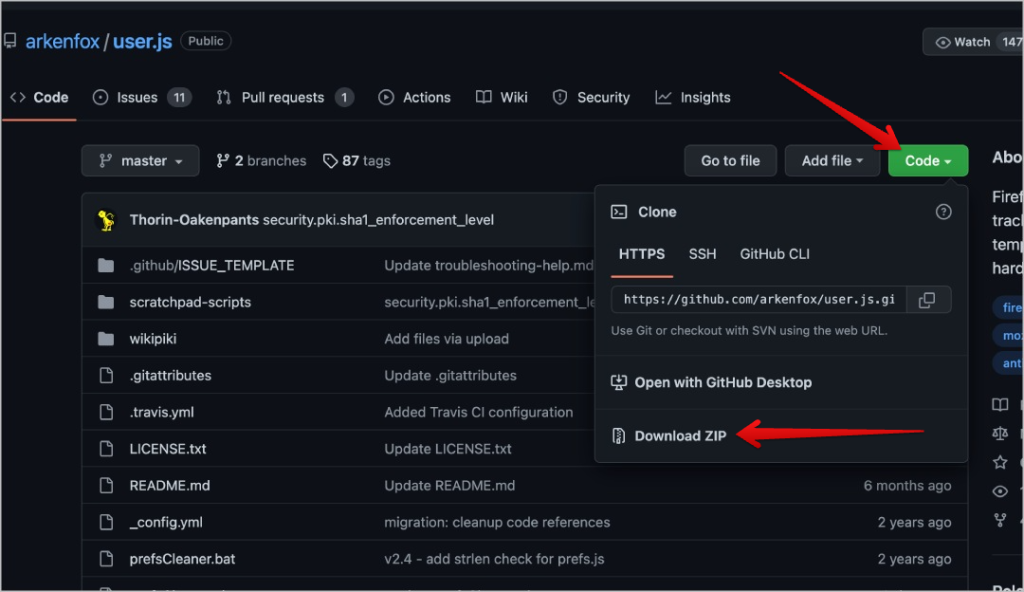Open the wikipiki folder
1024x592 pixels.
point(153,338)
